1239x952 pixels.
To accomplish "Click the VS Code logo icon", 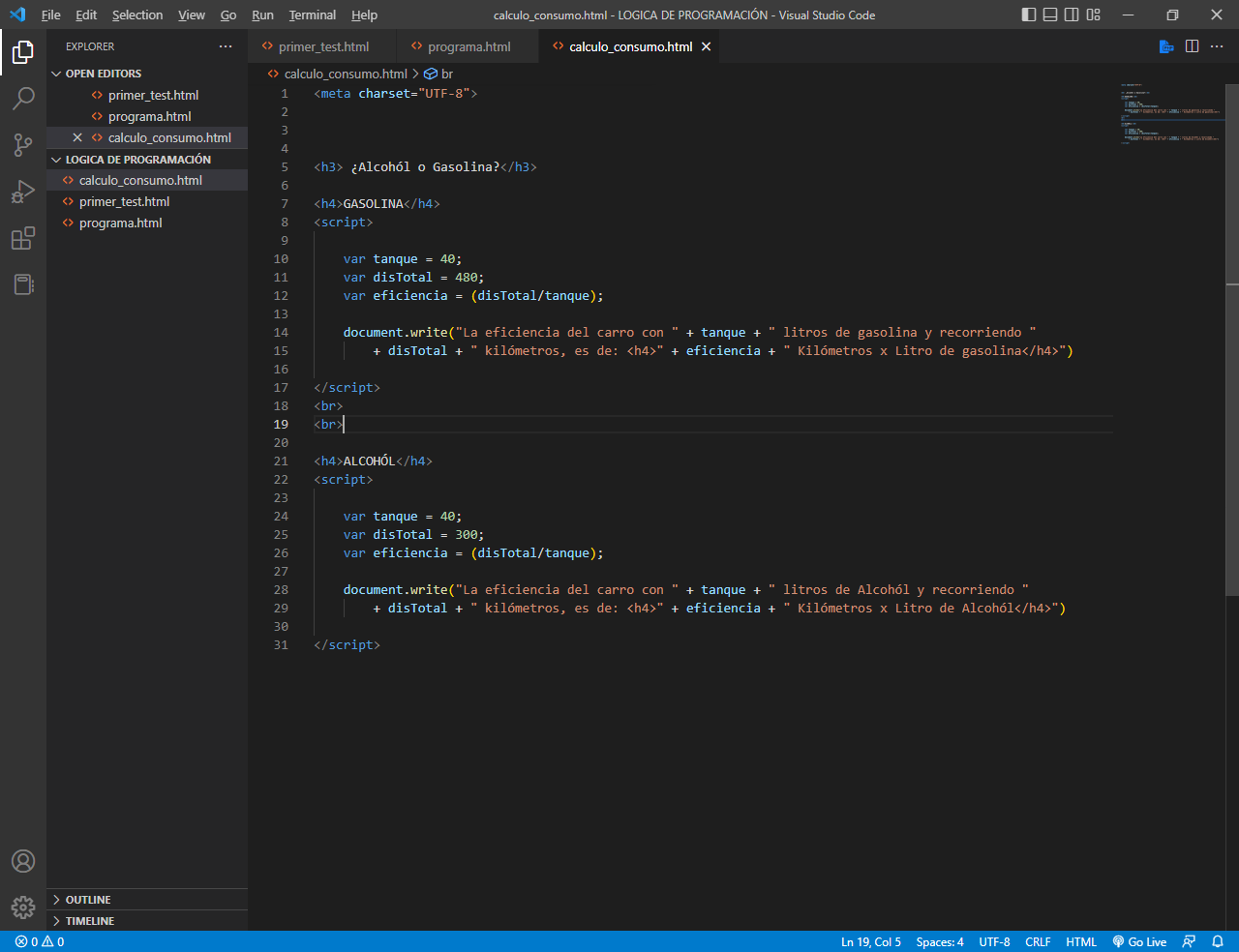I will click(16, 15).
